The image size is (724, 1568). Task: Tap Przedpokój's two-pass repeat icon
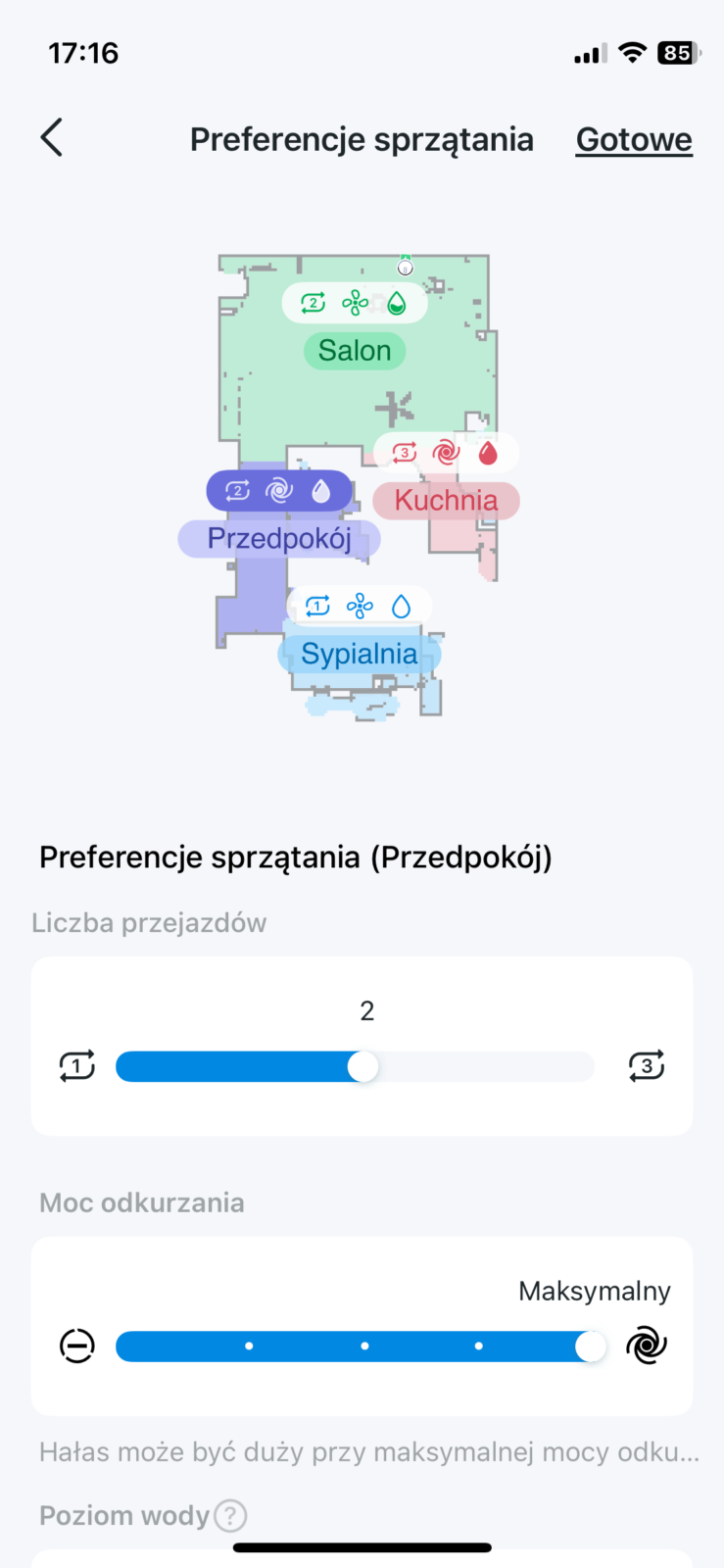[x=238, y=490]
